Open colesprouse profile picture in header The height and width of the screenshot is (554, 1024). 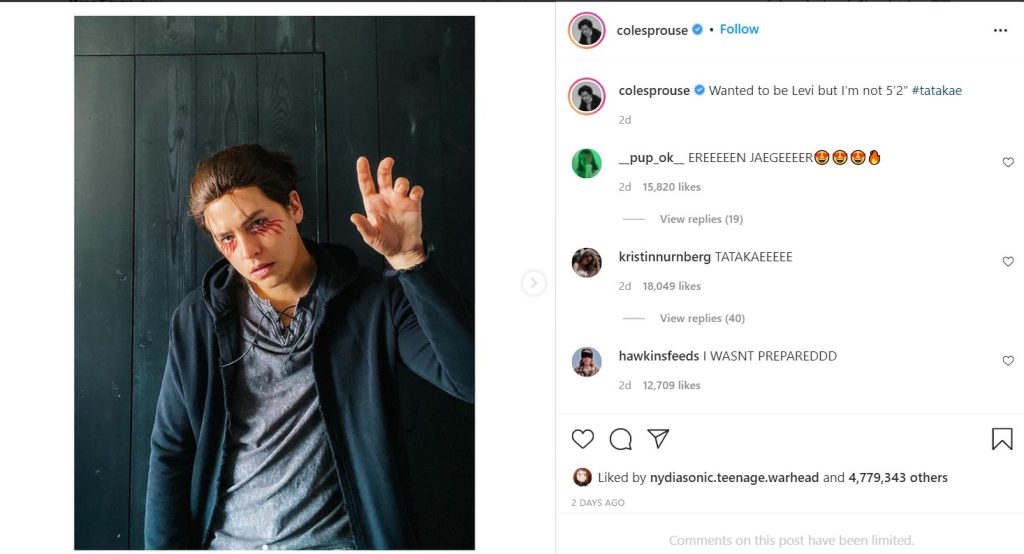[587, 30]
